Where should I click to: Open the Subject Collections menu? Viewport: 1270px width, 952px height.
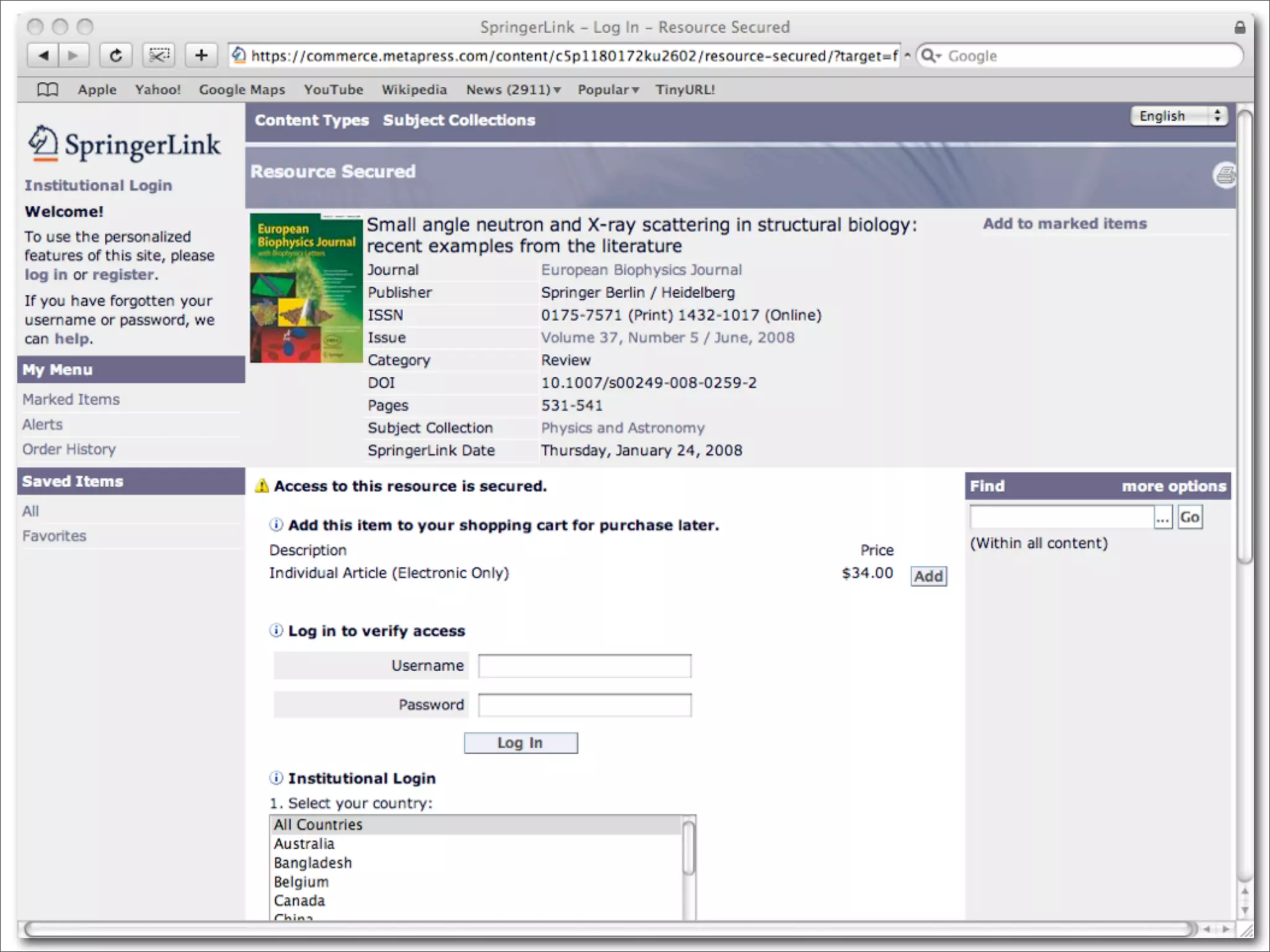pyautogui.click(x=459, y=120)
